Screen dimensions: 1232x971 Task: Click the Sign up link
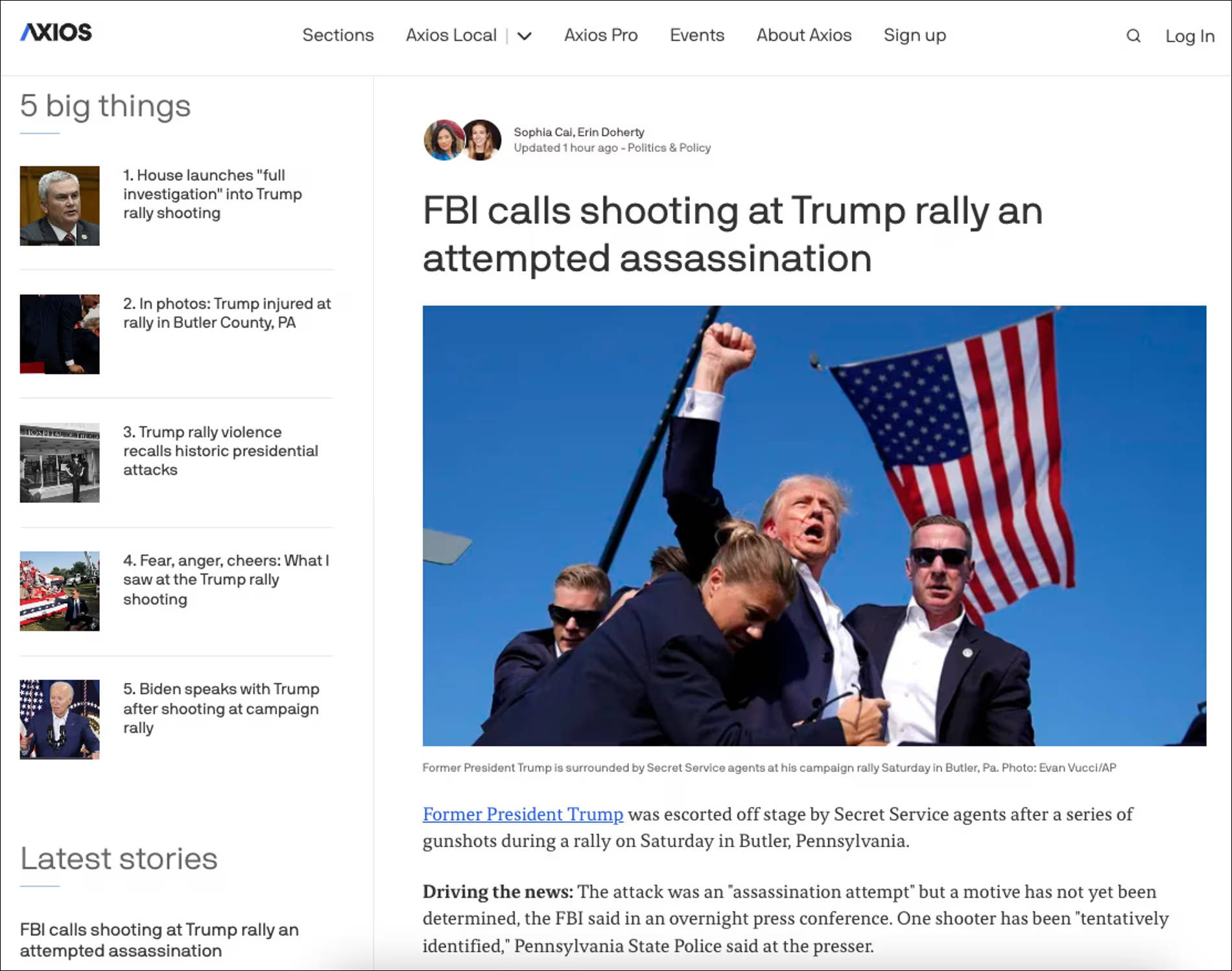click(914, 35)
